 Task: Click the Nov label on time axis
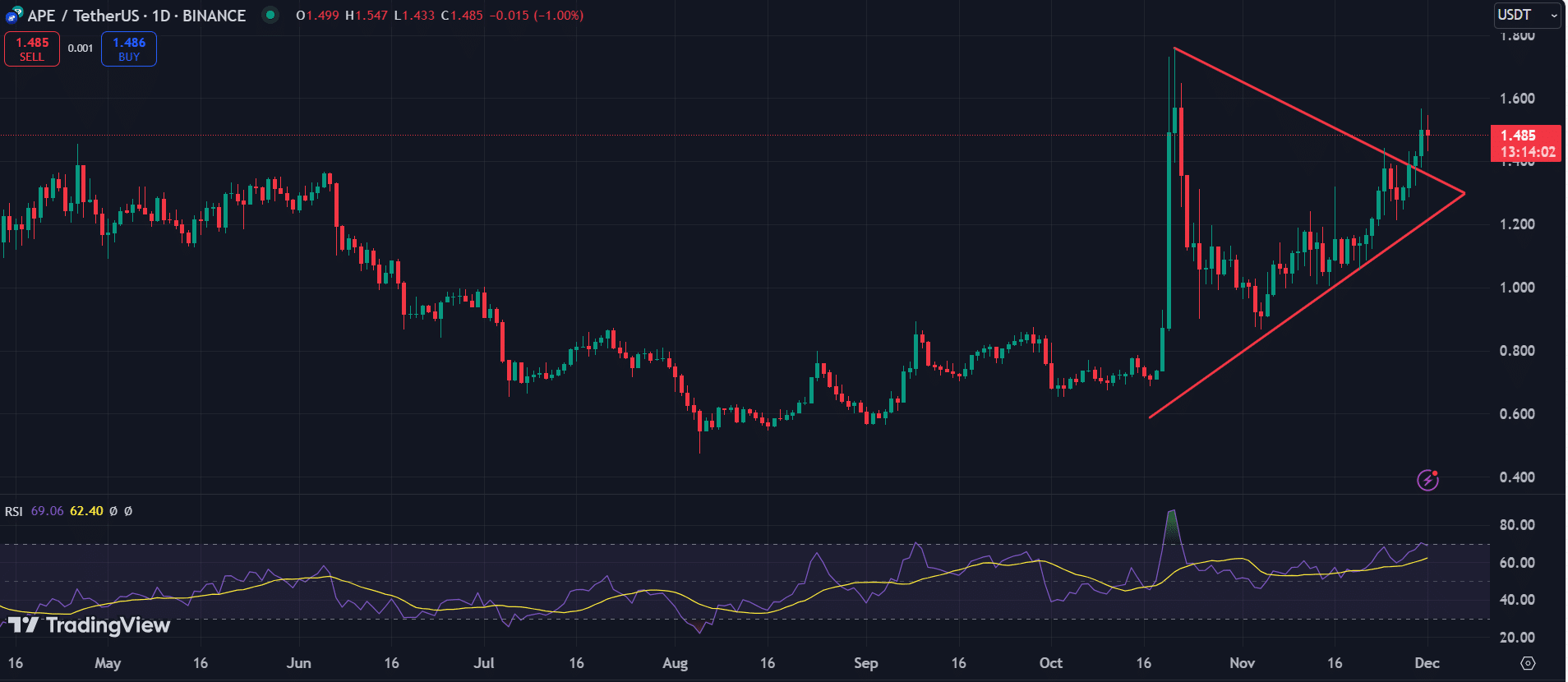[1242, 663]
